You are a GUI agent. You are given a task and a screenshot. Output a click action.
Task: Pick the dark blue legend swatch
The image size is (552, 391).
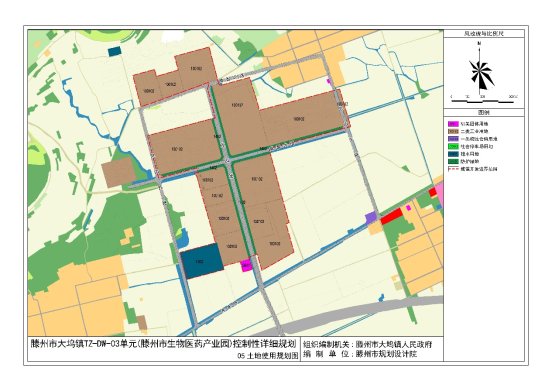(x=453, y=154)
